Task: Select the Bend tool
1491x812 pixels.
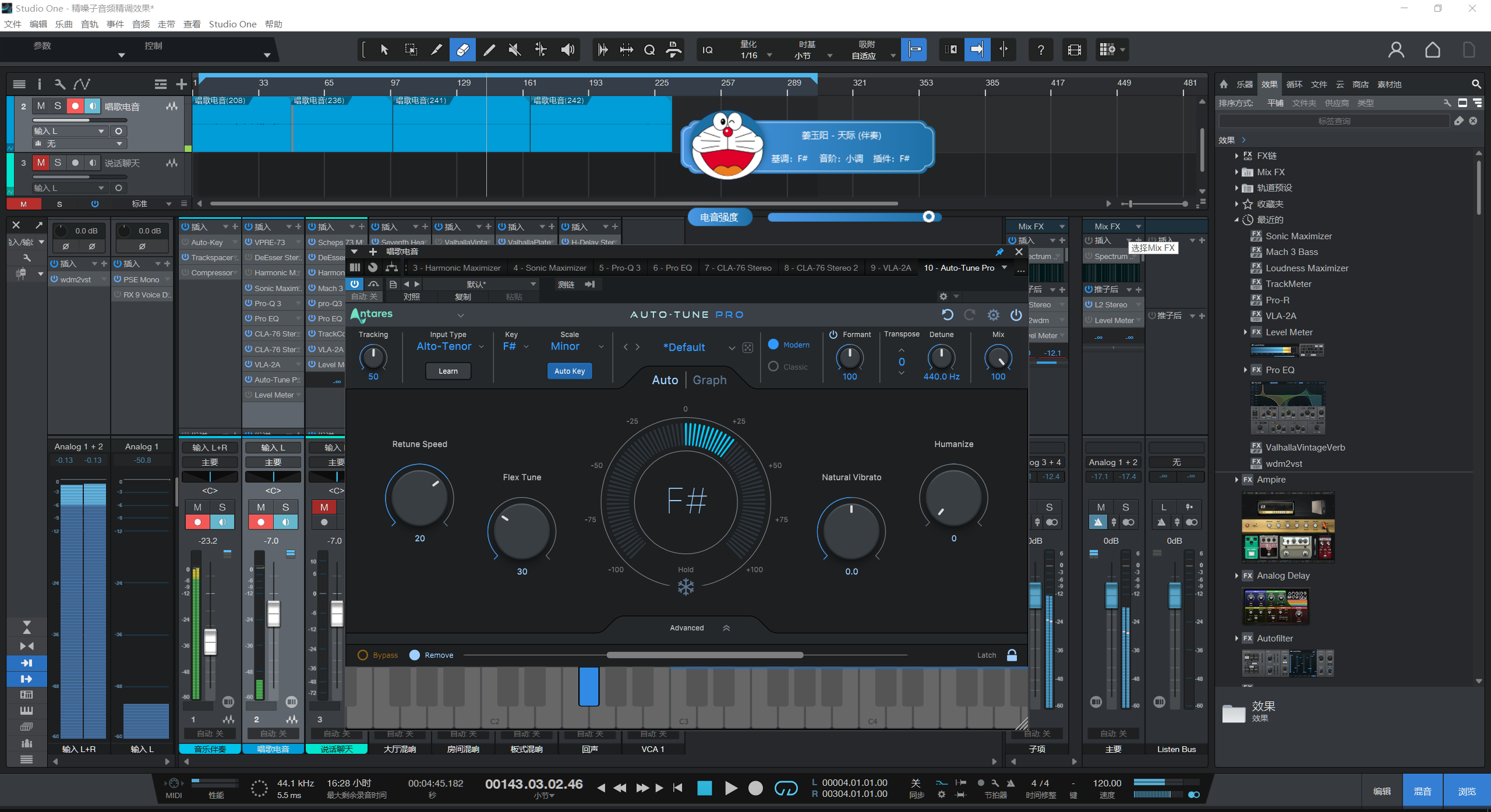Action: tap(541, 50)
